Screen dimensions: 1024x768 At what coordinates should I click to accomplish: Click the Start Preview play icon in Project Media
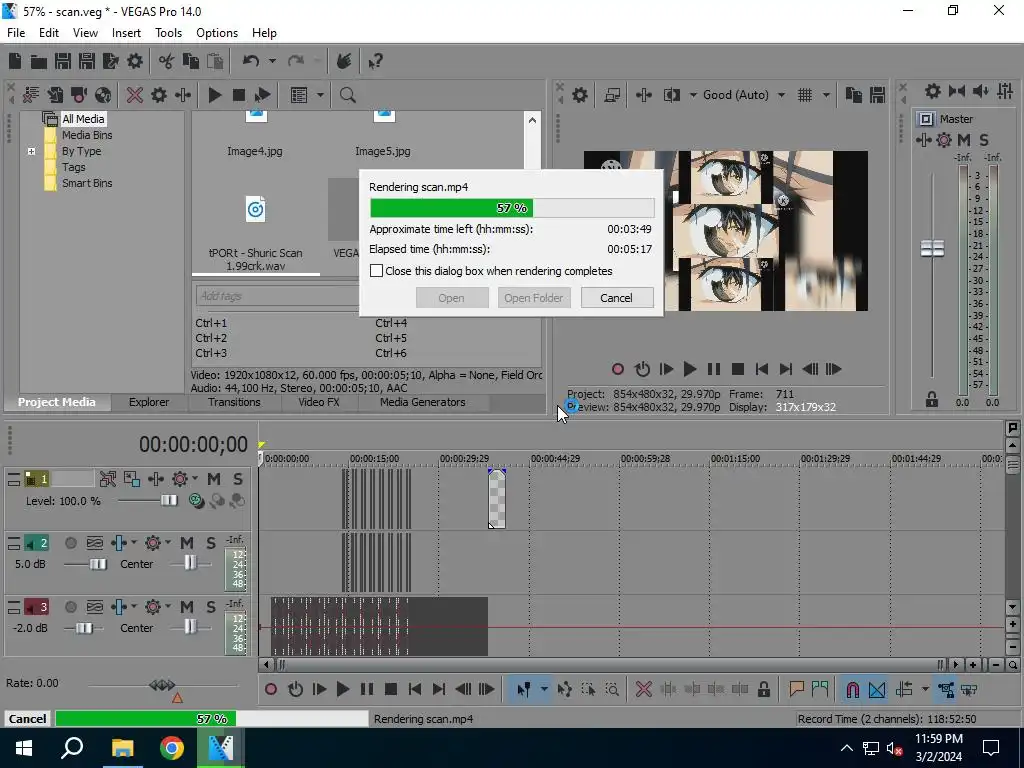(215, 95)
